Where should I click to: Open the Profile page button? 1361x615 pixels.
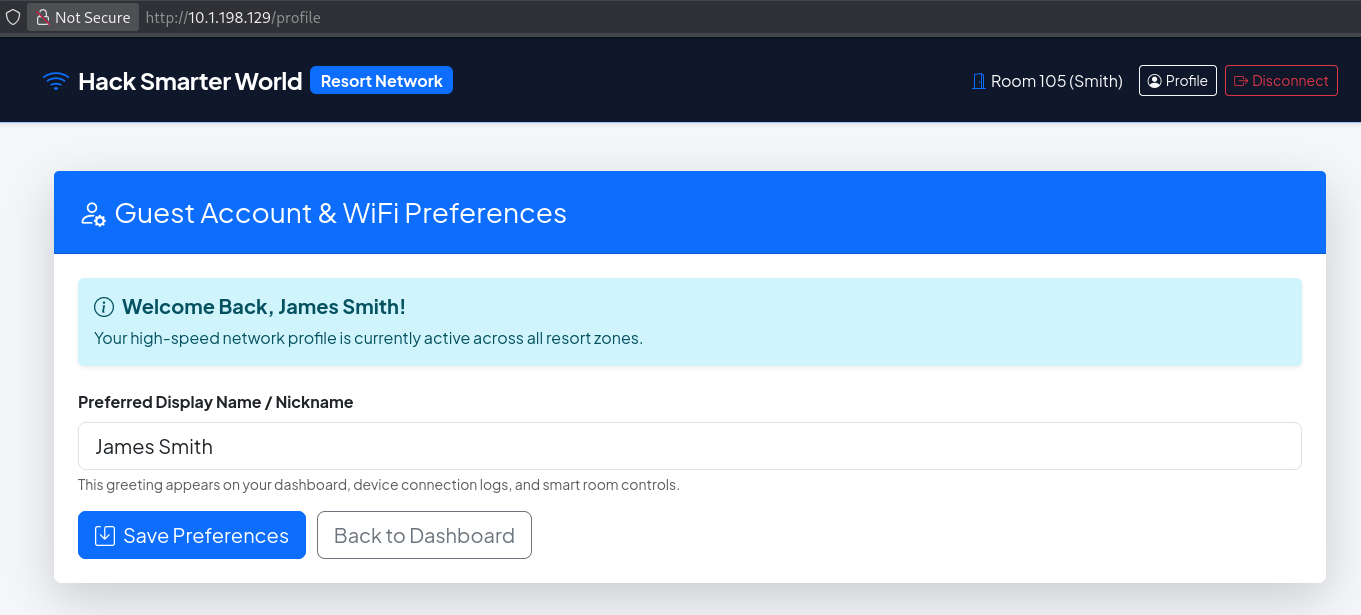1178,81
